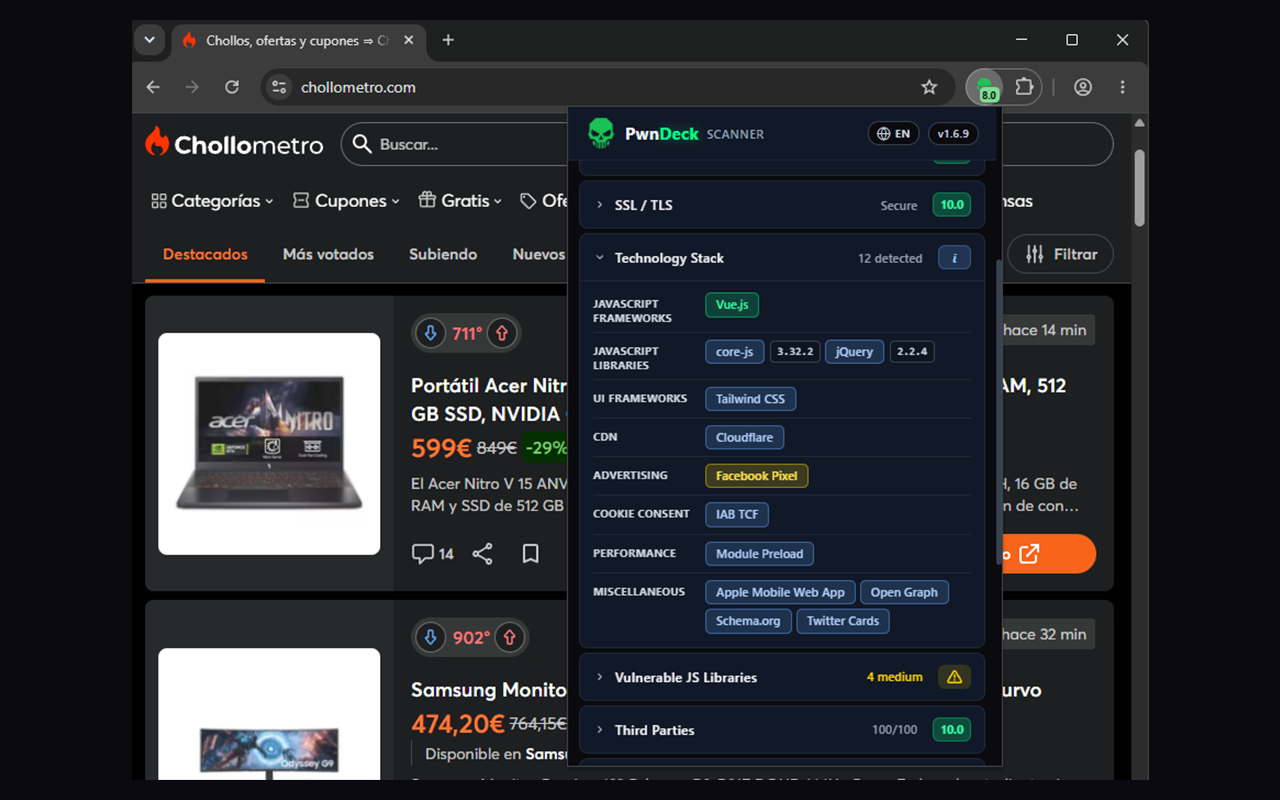Open the Chrome three-dot menu
This screenshot has height=800, width=1280.
1122,87
